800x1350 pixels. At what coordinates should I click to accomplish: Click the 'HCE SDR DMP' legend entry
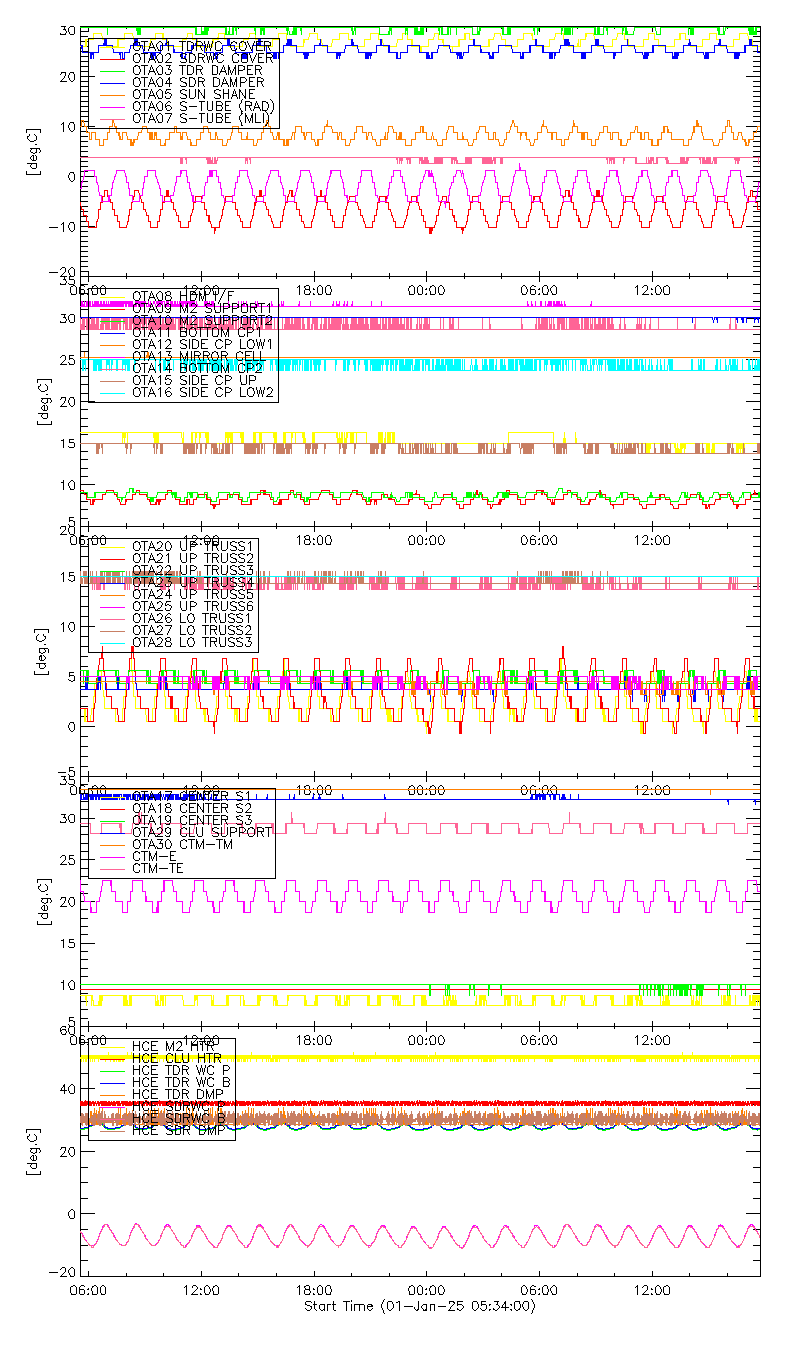(x=177, y=1130)
